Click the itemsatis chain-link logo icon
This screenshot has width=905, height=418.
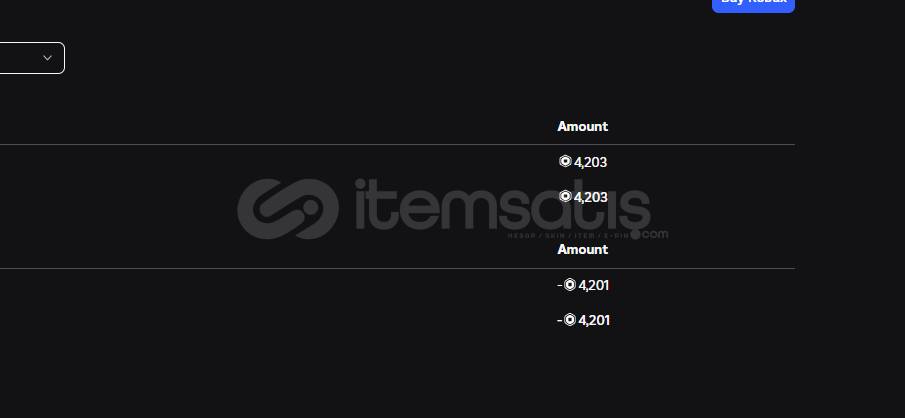click(288, 209)
